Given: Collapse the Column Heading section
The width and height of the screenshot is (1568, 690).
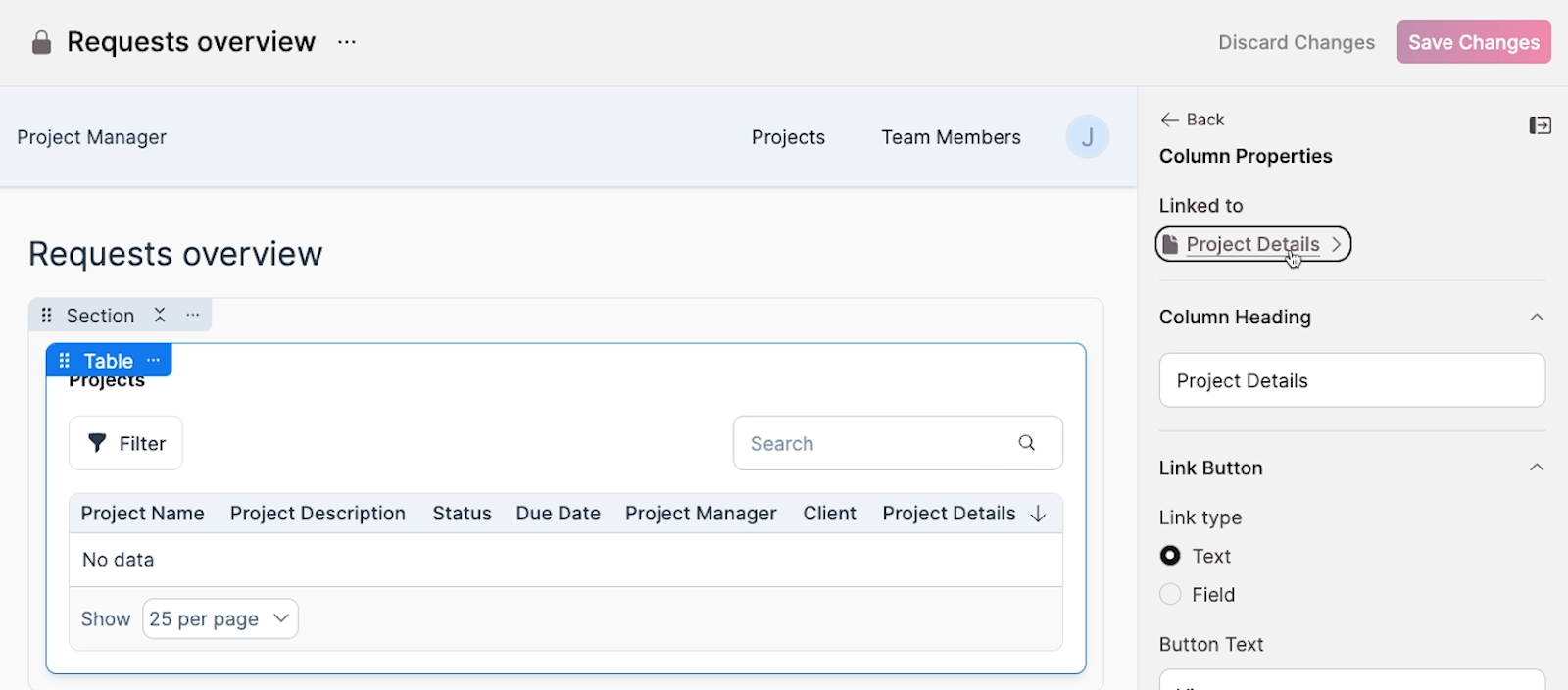Looking at the screenshot, I should (1537, 317).
